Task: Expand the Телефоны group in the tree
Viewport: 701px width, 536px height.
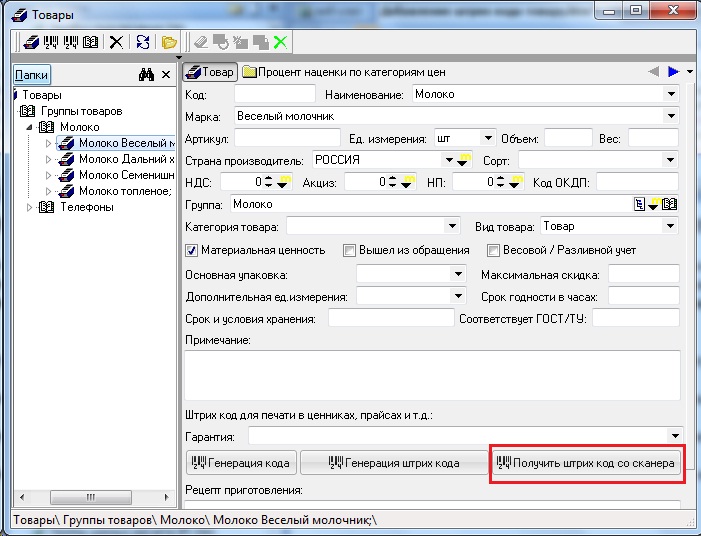Action: [x=30, y=207]
